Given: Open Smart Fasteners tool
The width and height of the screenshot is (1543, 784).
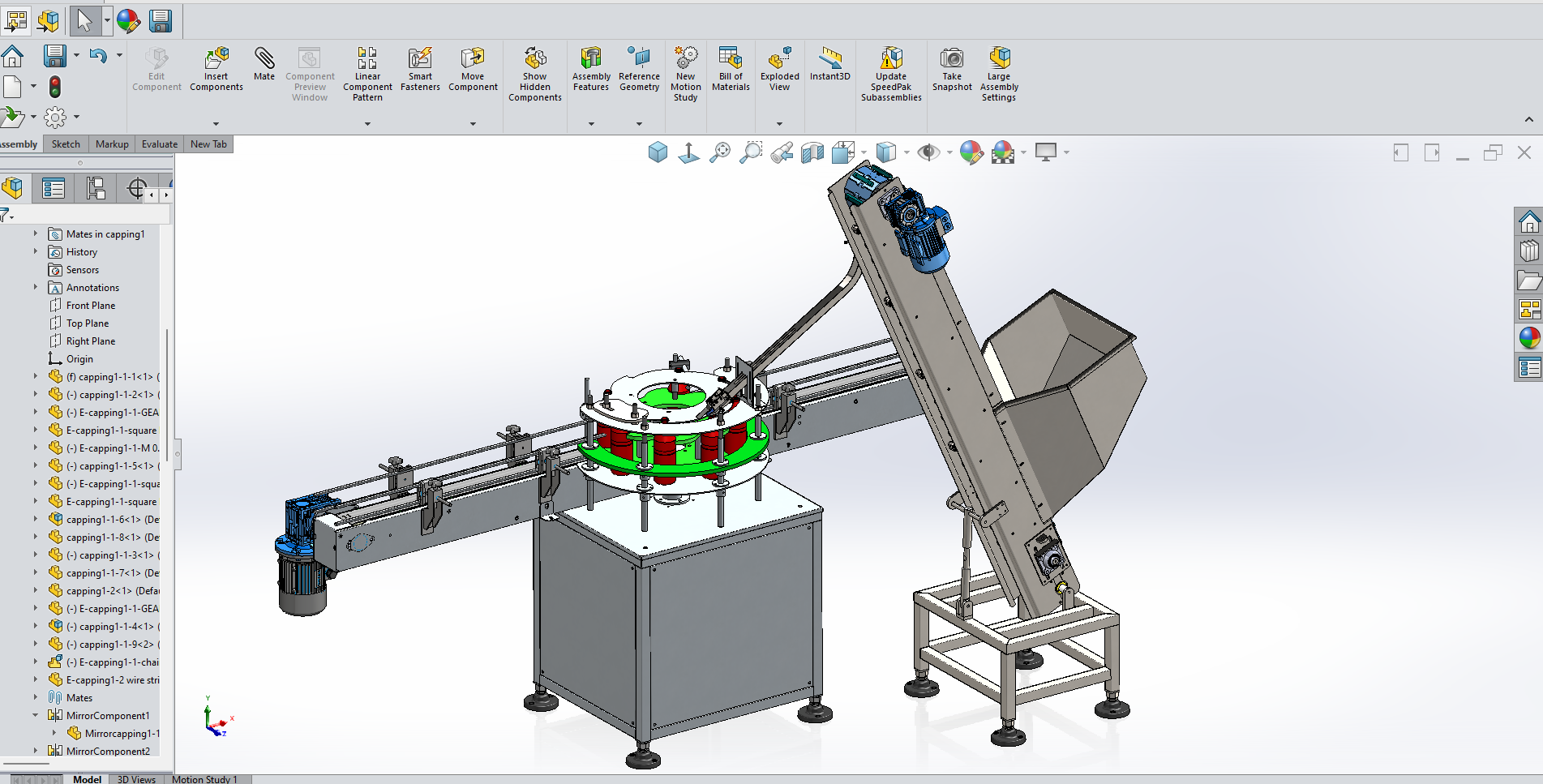Looking at the screenshot, I should [x=420, y=69].
